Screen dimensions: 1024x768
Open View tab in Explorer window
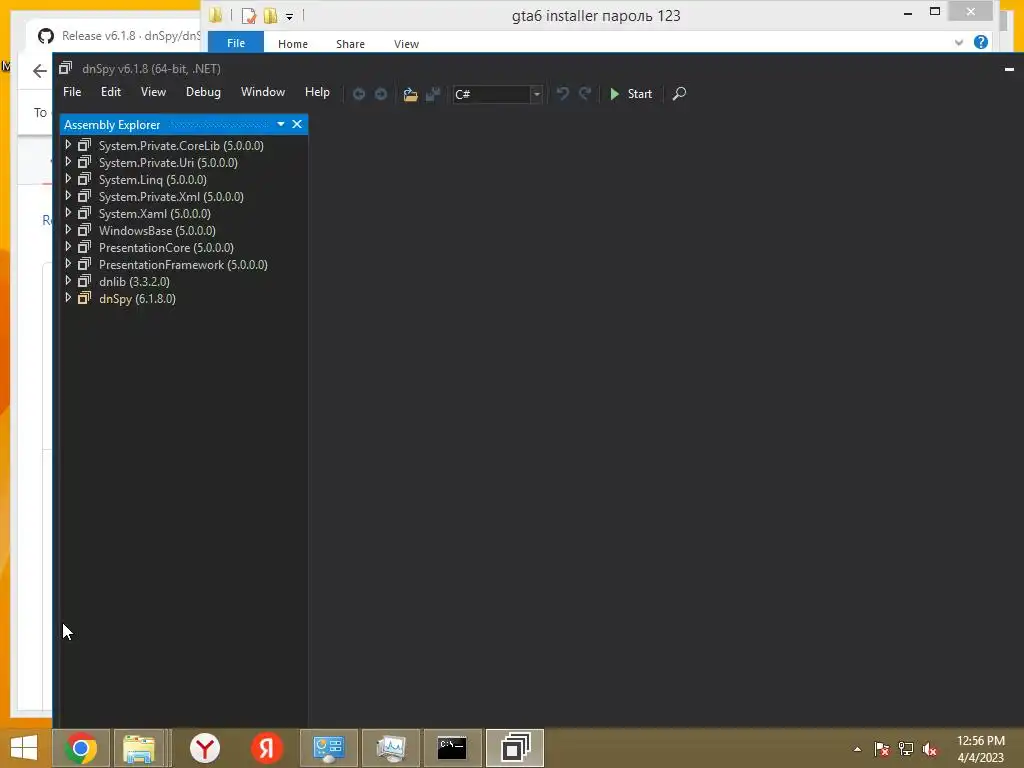[x=406, y=44]
